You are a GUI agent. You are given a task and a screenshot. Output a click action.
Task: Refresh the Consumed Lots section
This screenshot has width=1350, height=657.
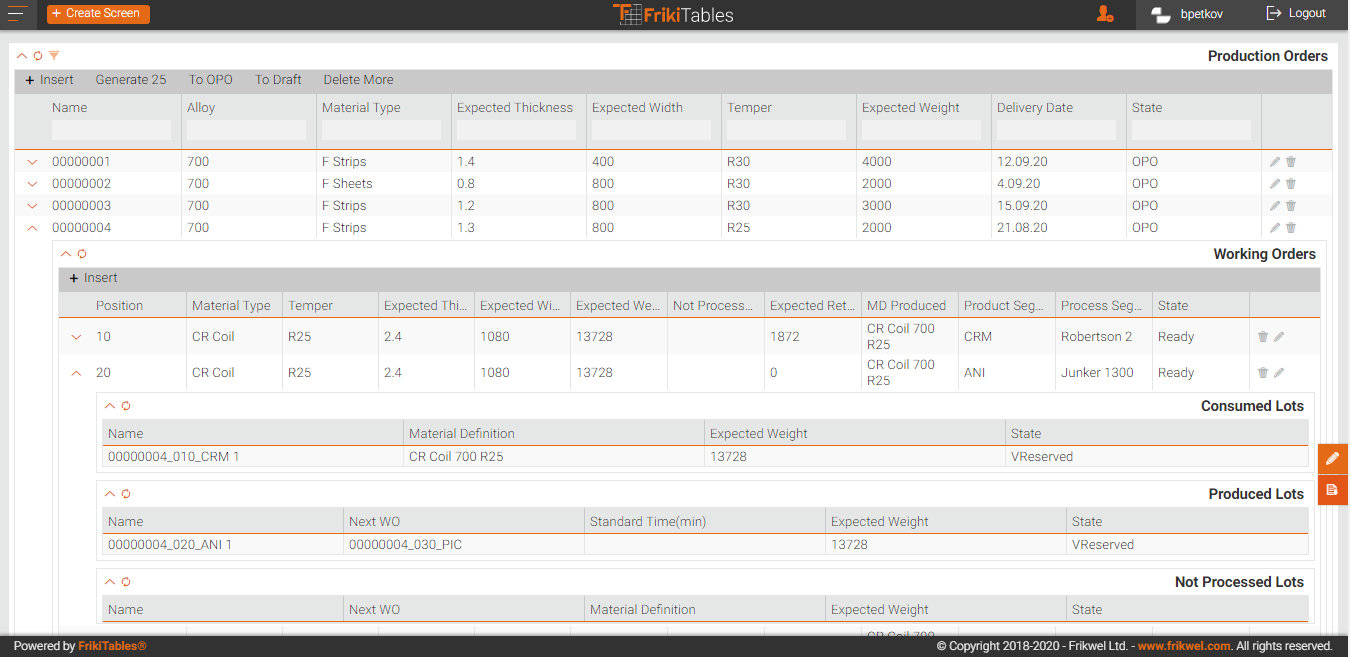pyautogui.click(x=126, y=406)
